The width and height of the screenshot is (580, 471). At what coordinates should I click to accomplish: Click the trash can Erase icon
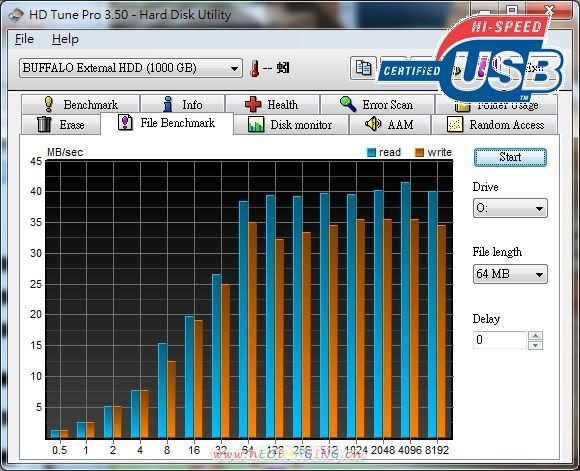coord(44,124)
